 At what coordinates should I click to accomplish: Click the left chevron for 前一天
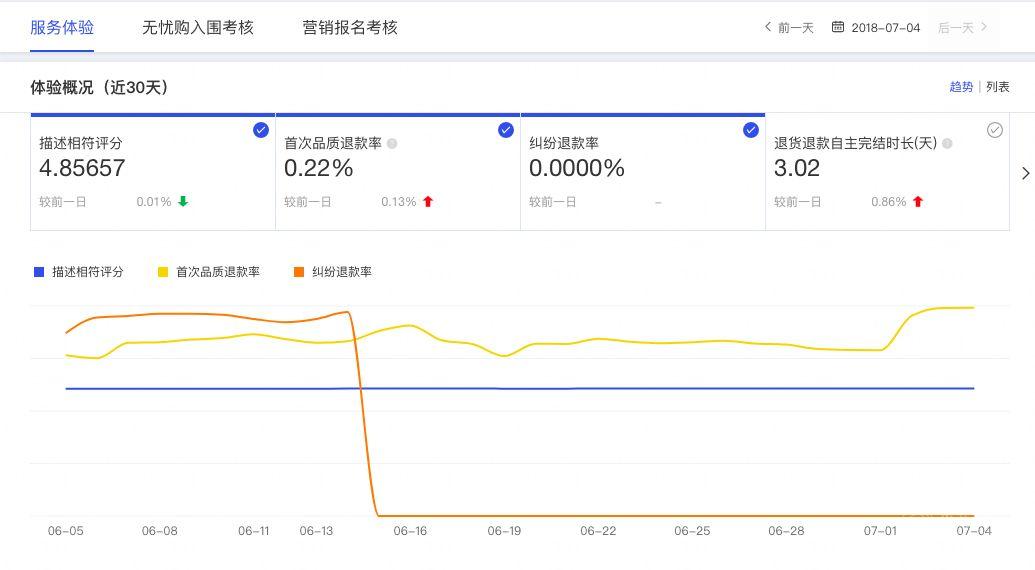click(768, 27)
